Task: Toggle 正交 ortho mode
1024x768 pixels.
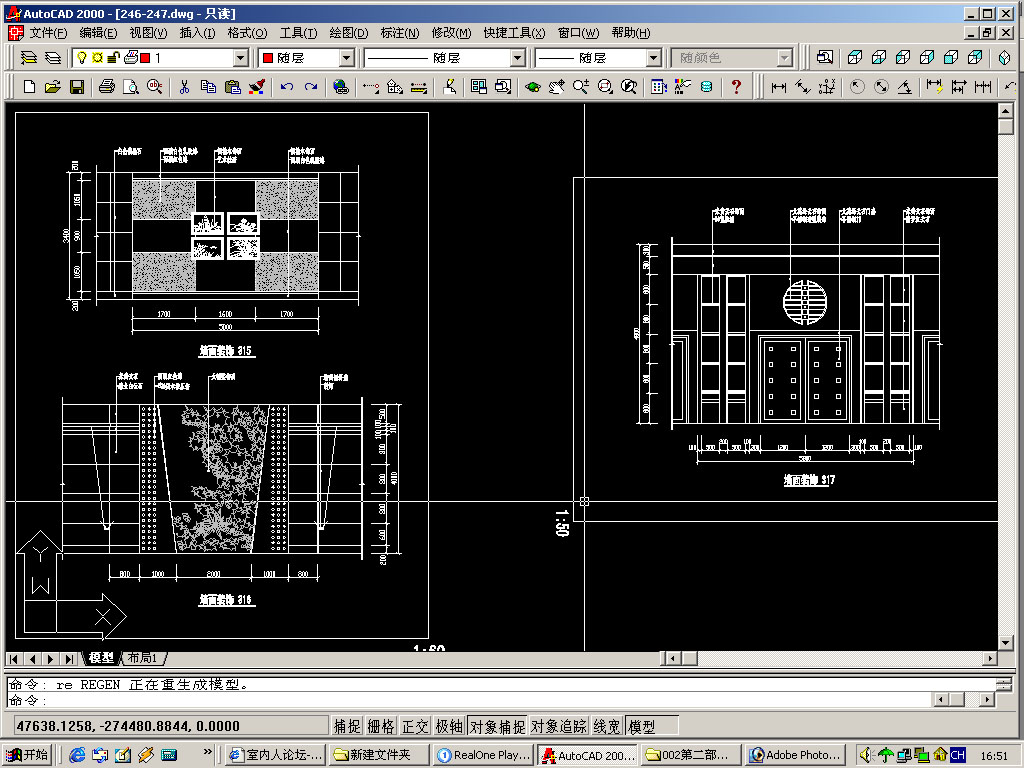Action: pyautogui.click(x=415, y=726)
